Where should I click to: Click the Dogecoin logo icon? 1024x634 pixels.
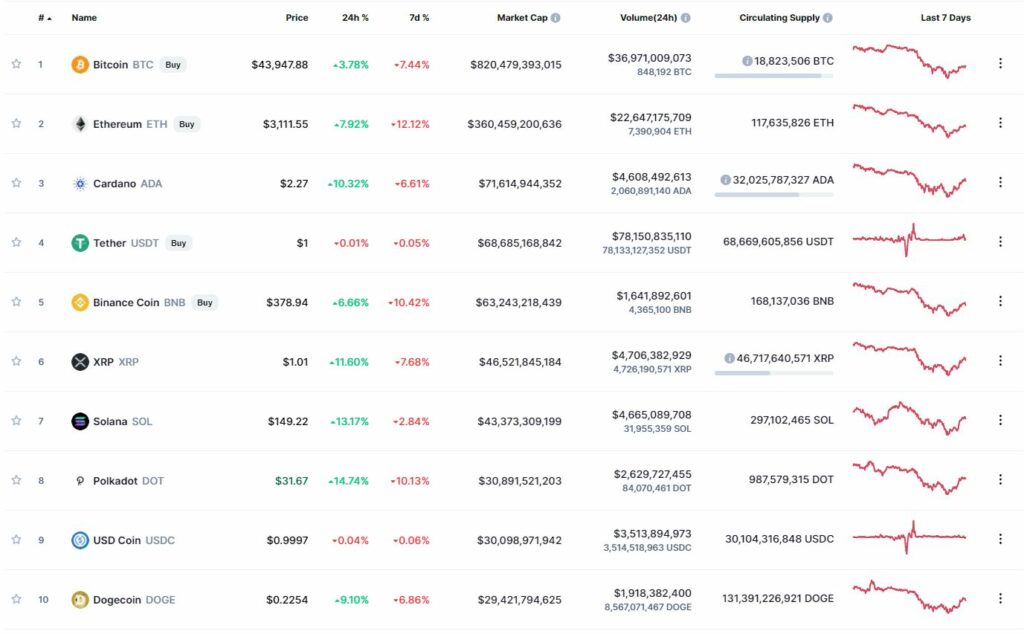coord(80,599)
